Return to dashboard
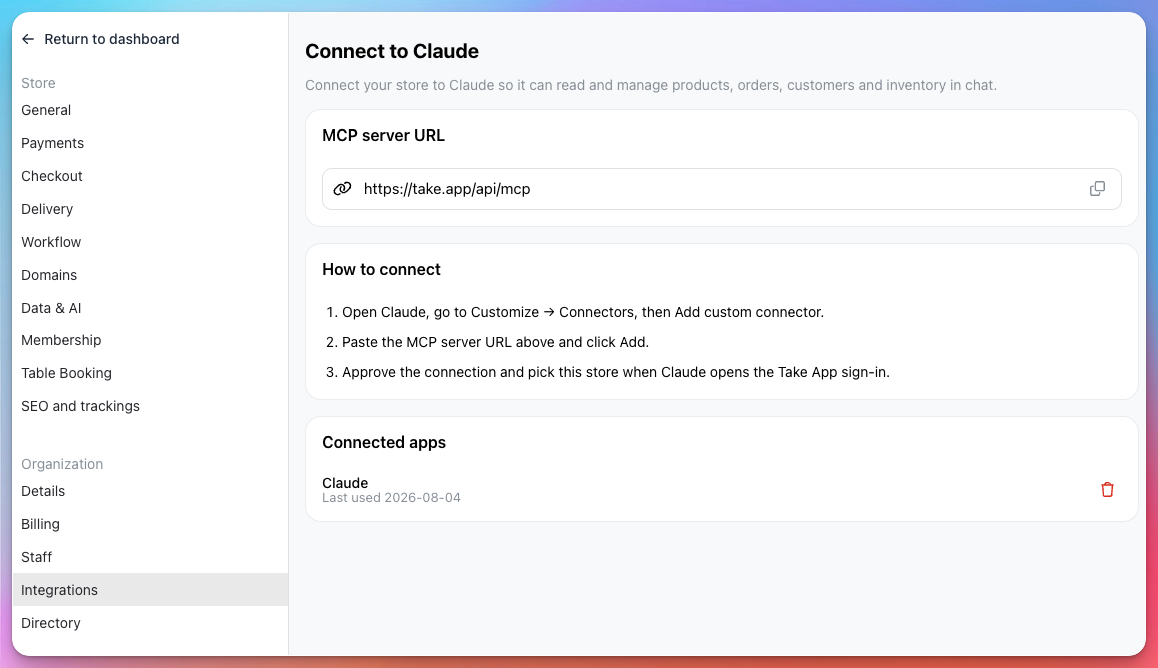The width and height of the screenshot is (1158, 668). tap(112, 39)
